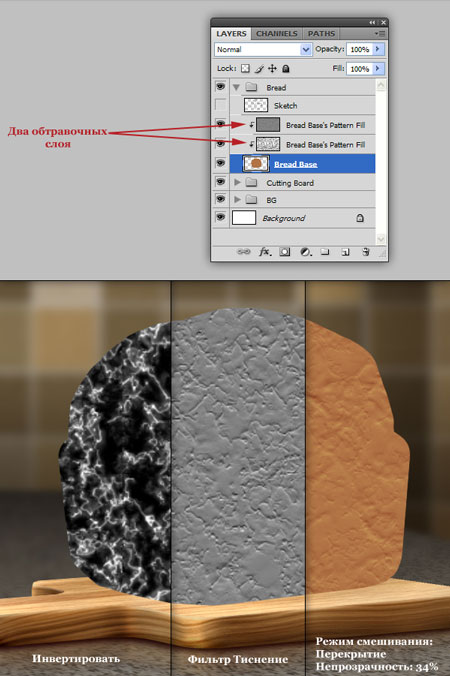The image size is (450, 676).
Task: Click the Bread group folder icon
Action: [x=251, y=88]
